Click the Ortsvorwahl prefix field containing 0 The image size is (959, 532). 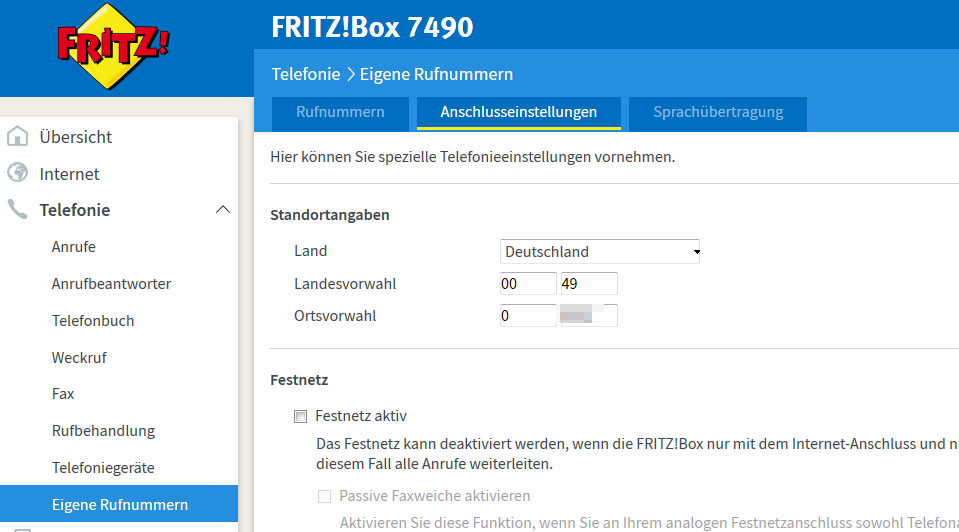(x=527, y=316)
